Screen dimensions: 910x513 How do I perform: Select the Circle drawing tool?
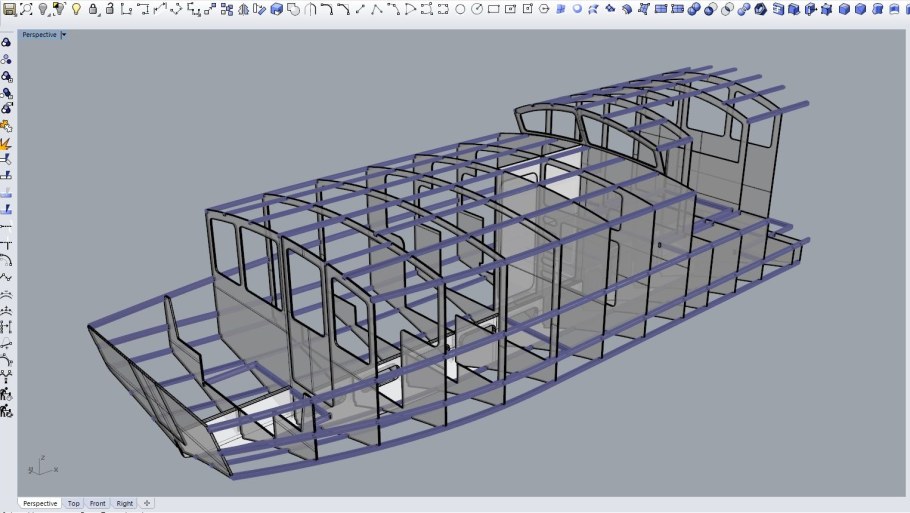point(460,9)
